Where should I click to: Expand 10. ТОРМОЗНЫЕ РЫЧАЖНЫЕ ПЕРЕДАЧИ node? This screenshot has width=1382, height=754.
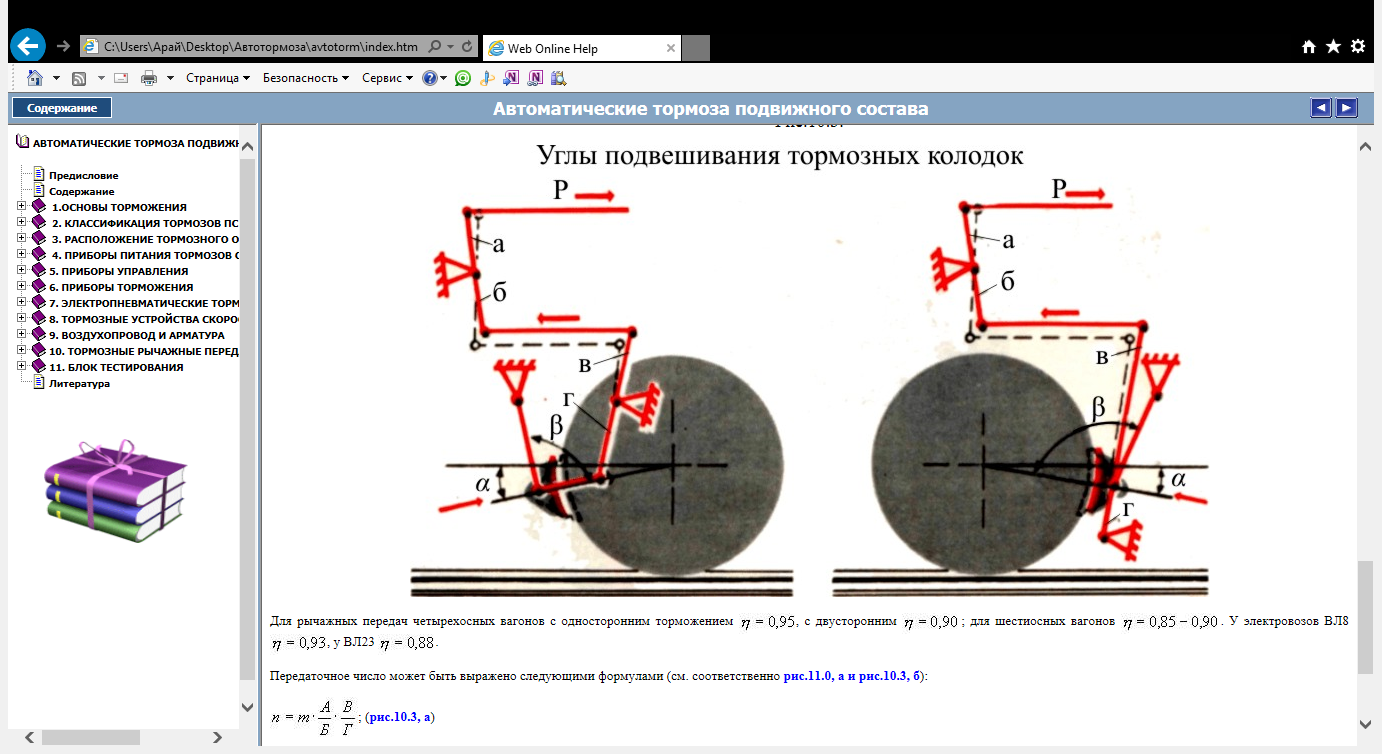pos(22,351)
